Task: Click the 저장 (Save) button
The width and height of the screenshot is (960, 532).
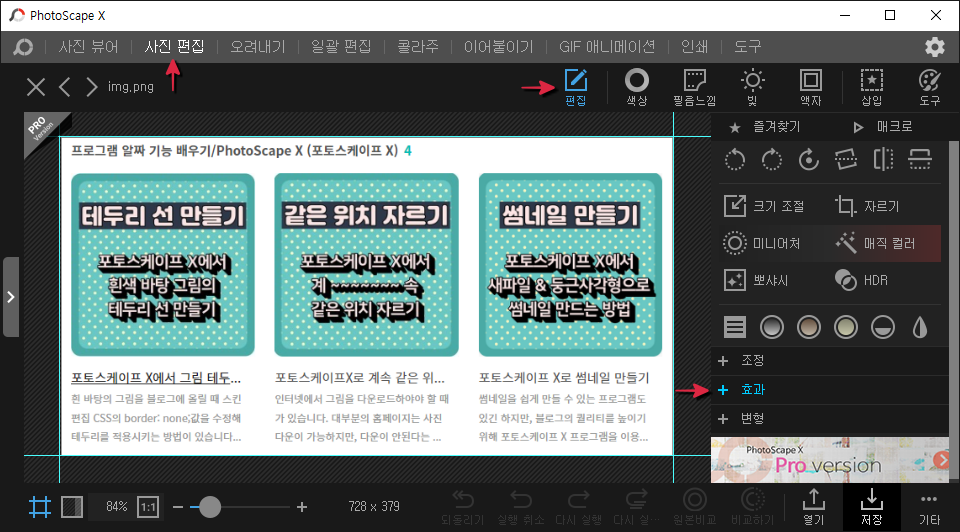Action: point(872,508)
